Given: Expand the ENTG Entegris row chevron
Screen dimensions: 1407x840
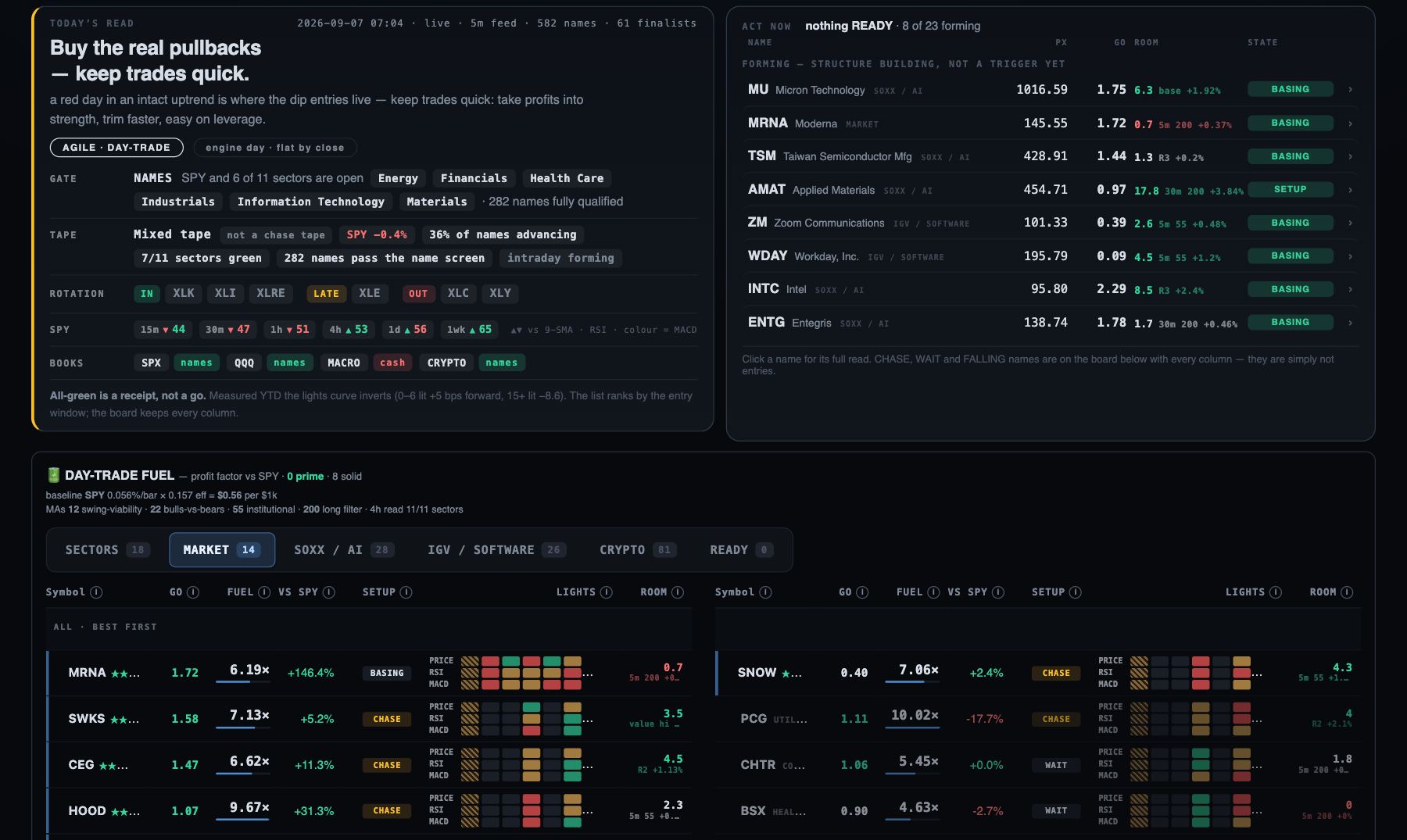Looking at the screenshot, I should click(1351, 323).
